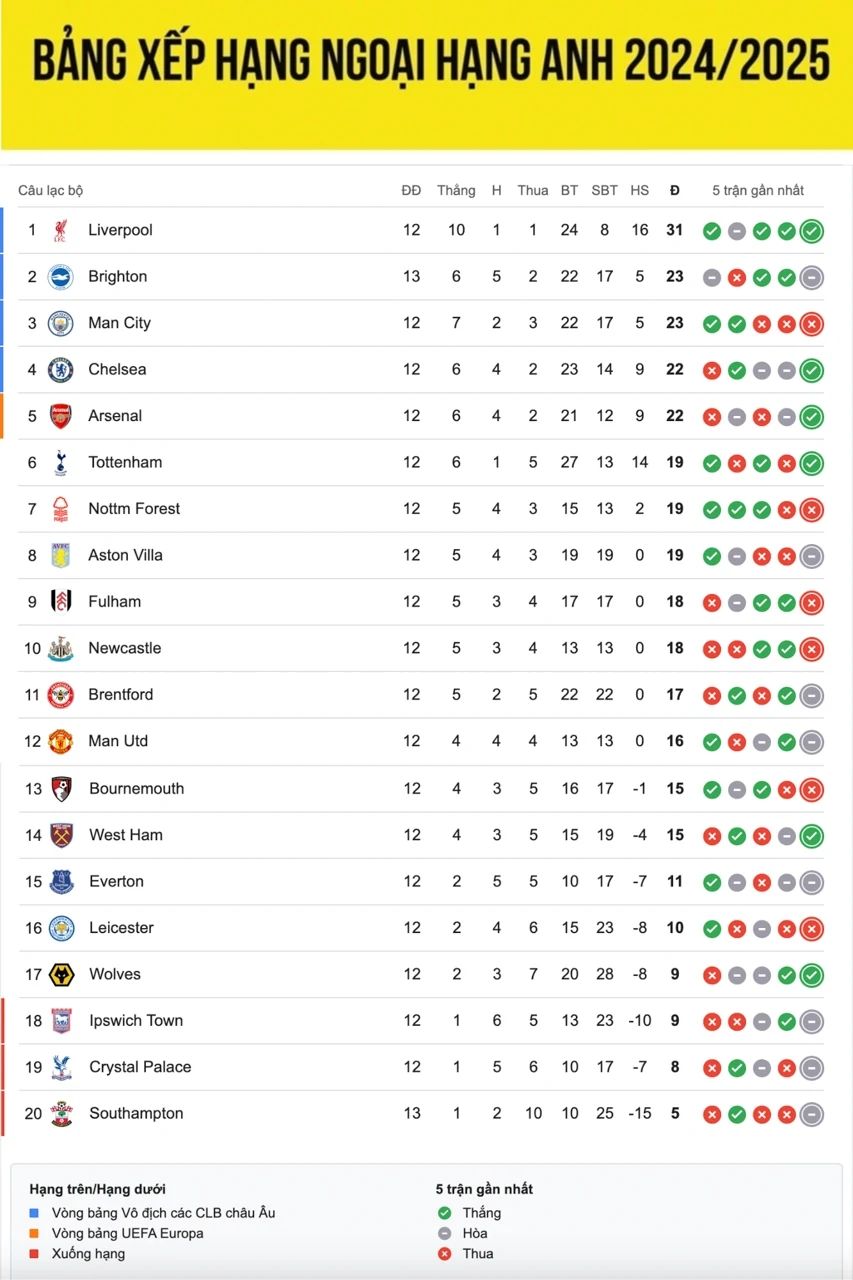Click the Wolves club crest
Screen dimensions: 853x1280
(62, 974)
